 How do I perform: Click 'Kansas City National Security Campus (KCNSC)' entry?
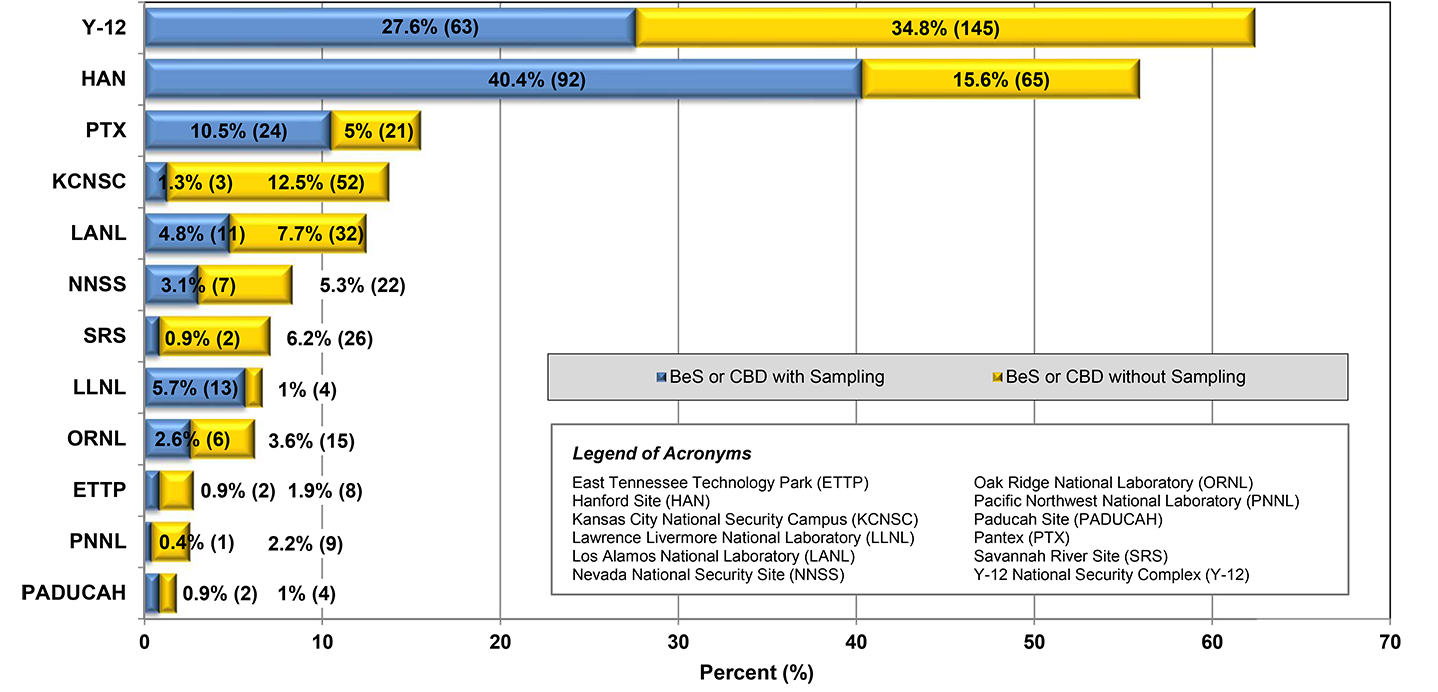744,519
